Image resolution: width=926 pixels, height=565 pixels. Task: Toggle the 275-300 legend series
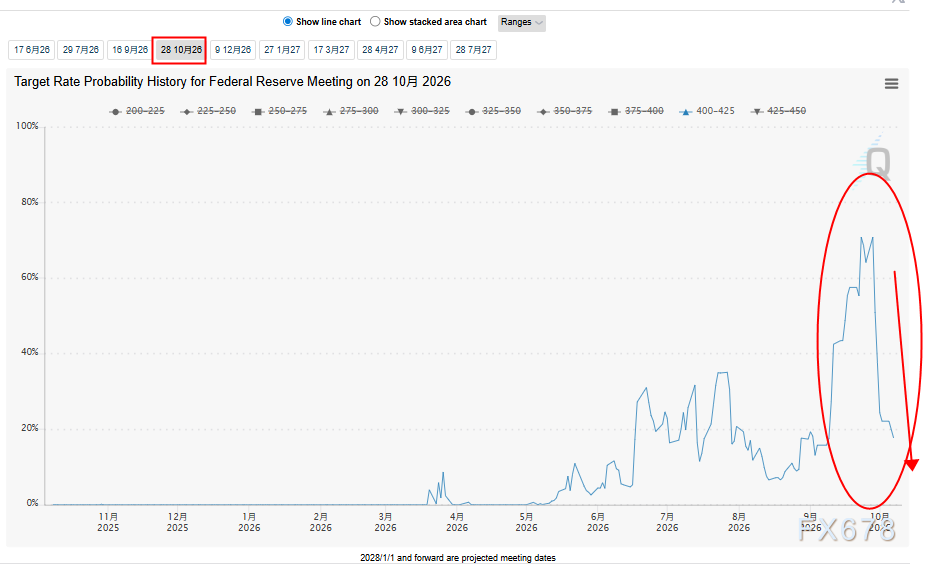(351, 111)
